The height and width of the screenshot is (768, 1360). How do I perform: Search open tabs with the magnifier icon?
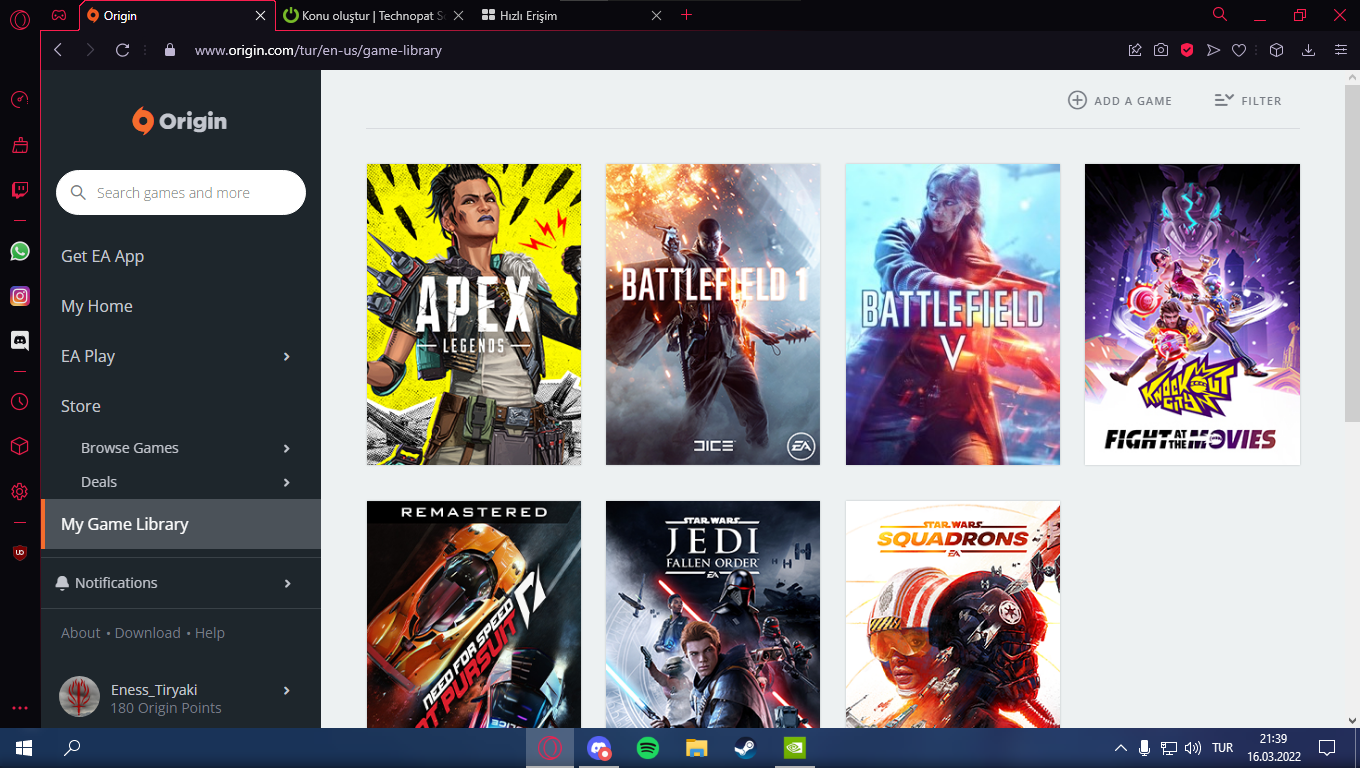[x=1220, y=15]
